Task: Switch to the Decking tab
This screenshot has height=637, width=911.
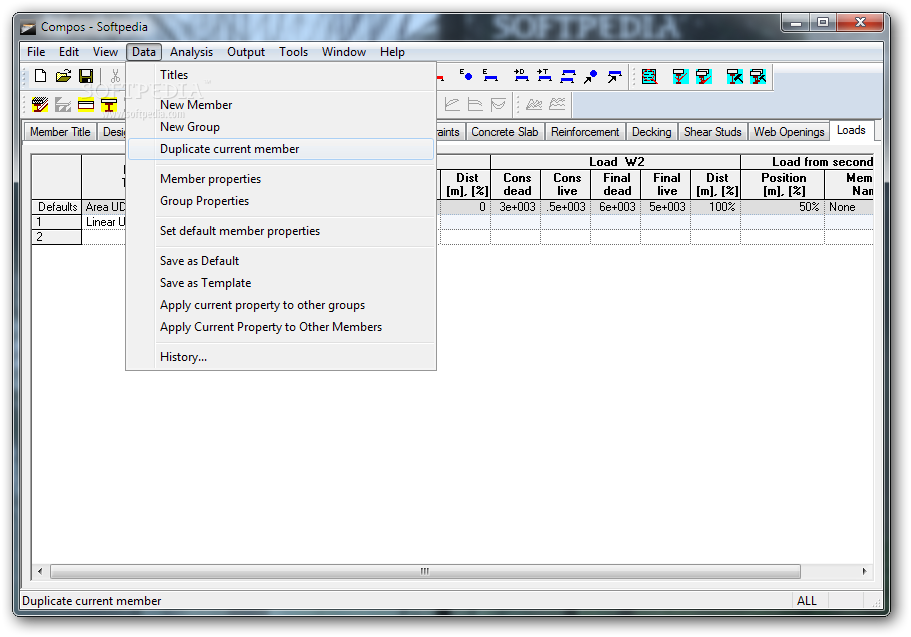Action: tap(651, 132)
